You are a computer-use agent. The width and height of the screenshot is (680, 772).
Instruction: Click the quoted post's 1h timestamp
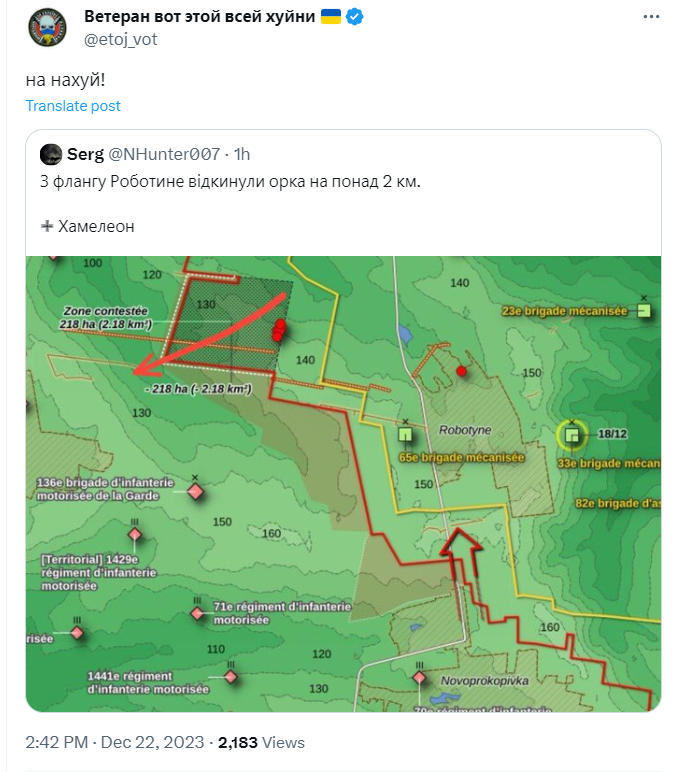point(241,154)
